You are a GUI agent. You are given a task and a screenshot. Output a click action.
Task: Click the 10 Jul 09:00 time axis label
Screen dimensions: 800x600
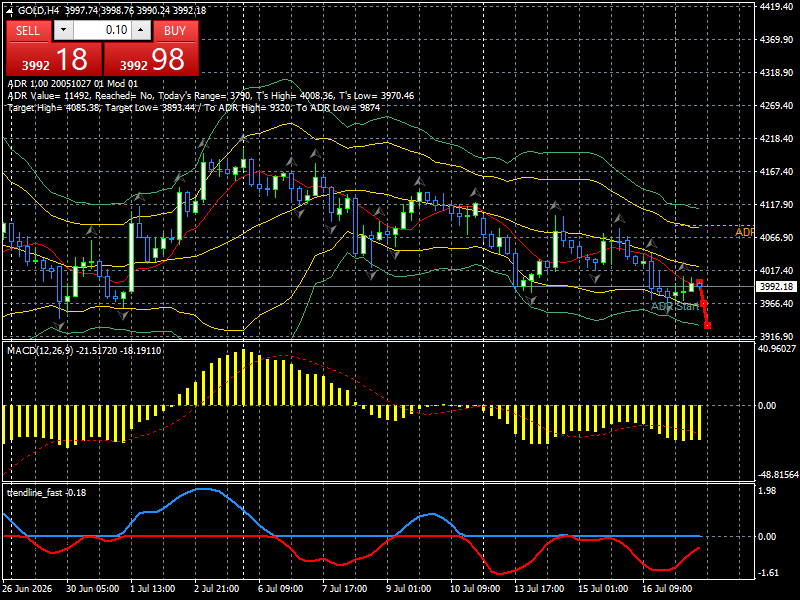[475, 589]
